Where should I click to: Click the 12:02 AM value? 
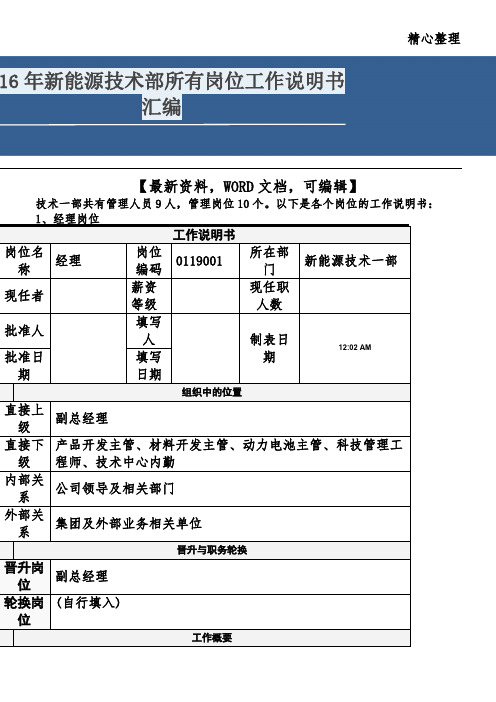click(x=355, y=347)
